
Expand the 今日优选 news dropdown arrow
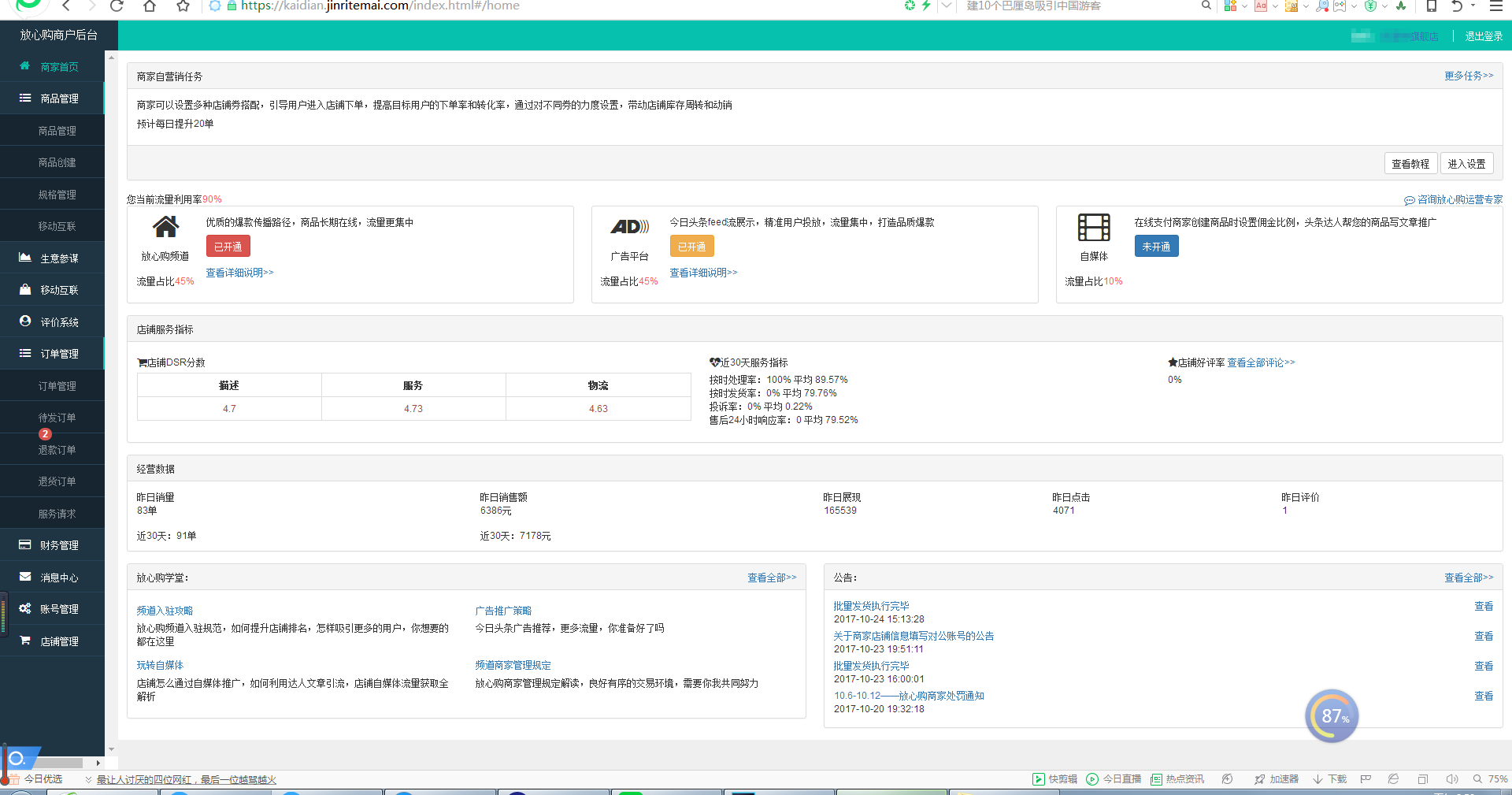[88, 780]
